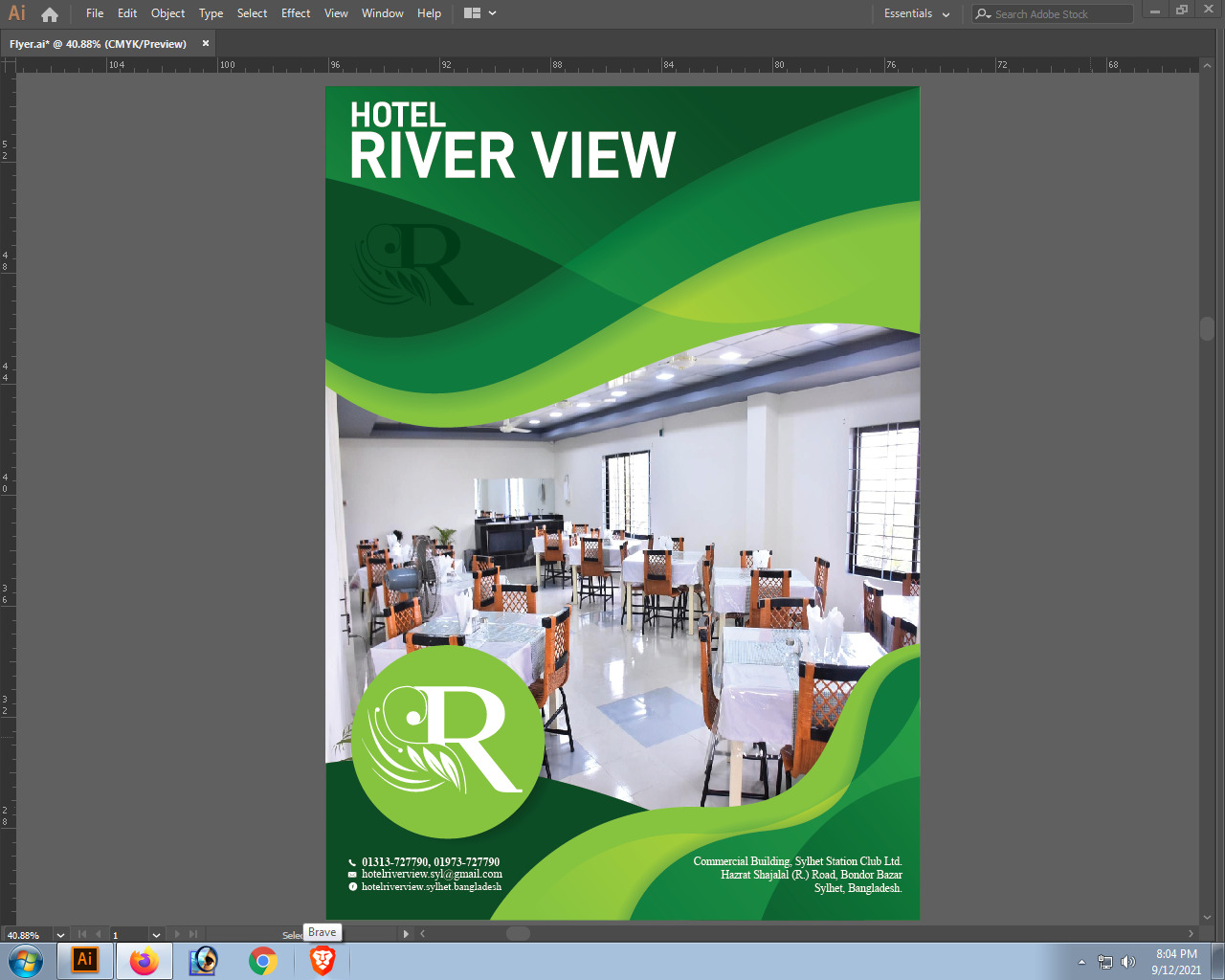
Task: Click the vertical scrollbar thumb
Action: 1207,328
